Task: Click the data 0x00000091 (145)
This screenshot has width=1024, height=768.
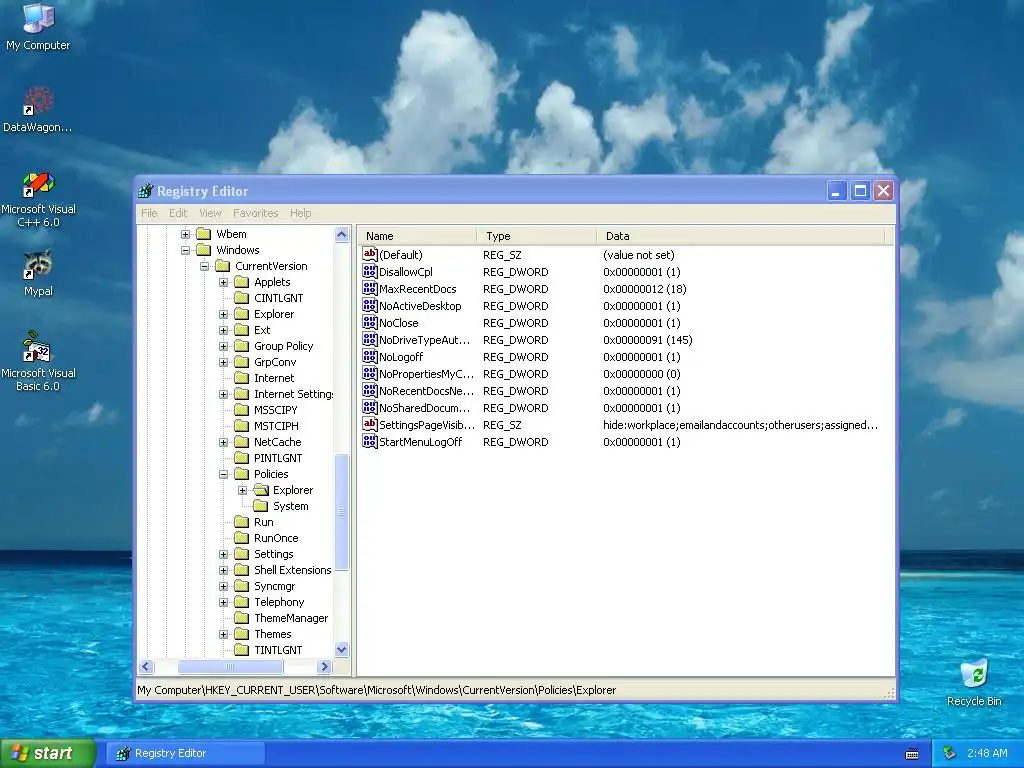Action: tap(648, 340)
